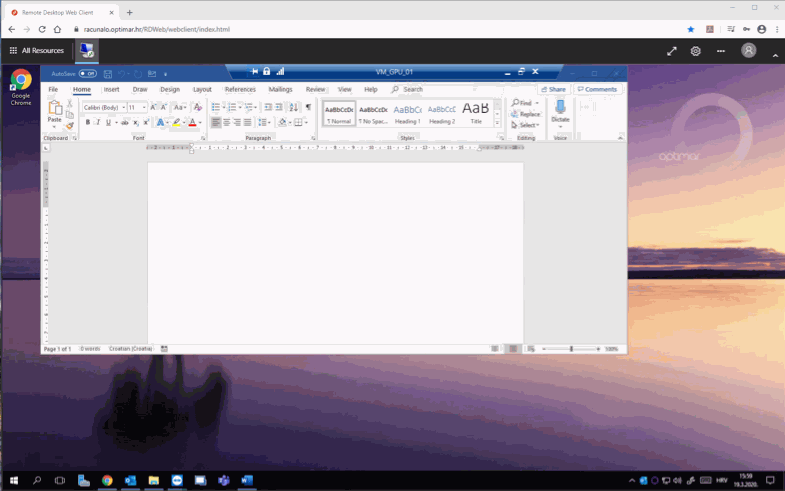Image resolution: width=785 pixels, height=491 pixels.
Task: Collapse the ribbon with the chevron
Action: (620, 138)
